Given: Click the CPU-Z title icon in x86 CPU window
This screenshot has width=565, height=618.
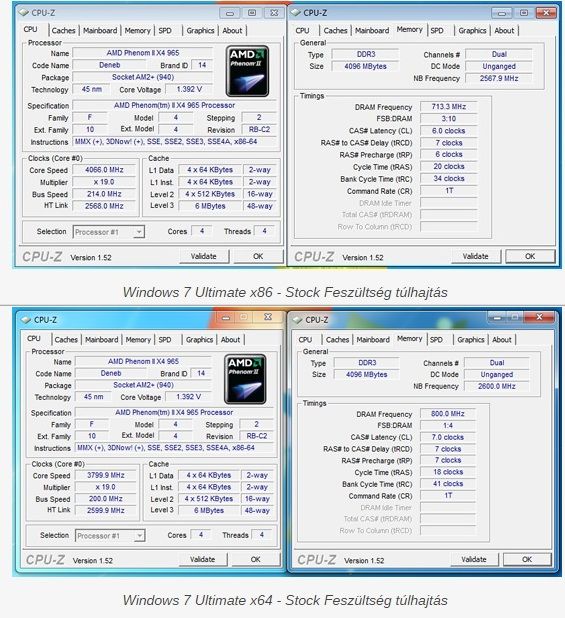Looking at the screenshot, I should click(x=24, y=13).
